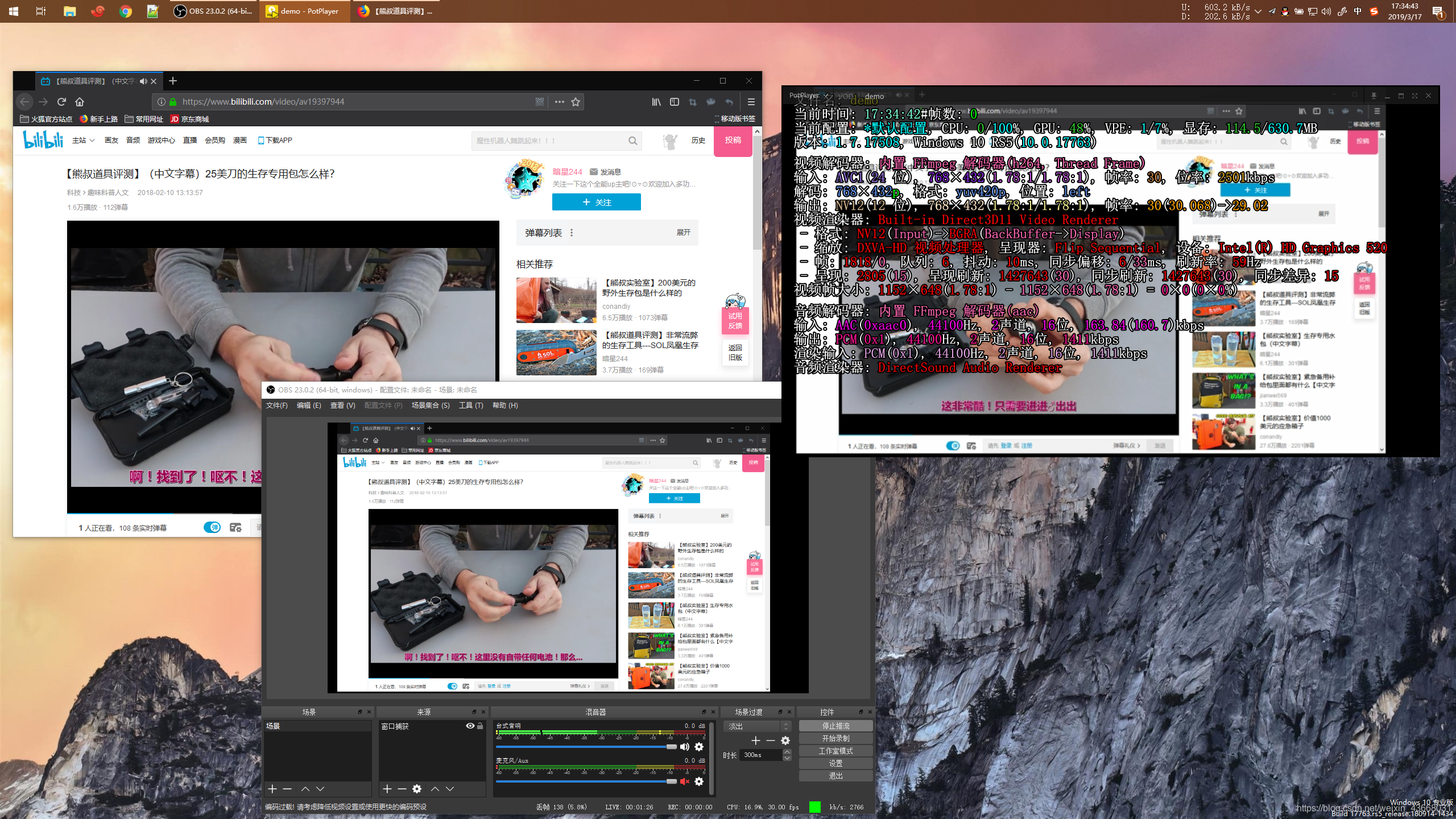The image size is (1456, 819).
Task: Toggle visibility of 窗口捕获 source
Action: [x=470, y=726]
